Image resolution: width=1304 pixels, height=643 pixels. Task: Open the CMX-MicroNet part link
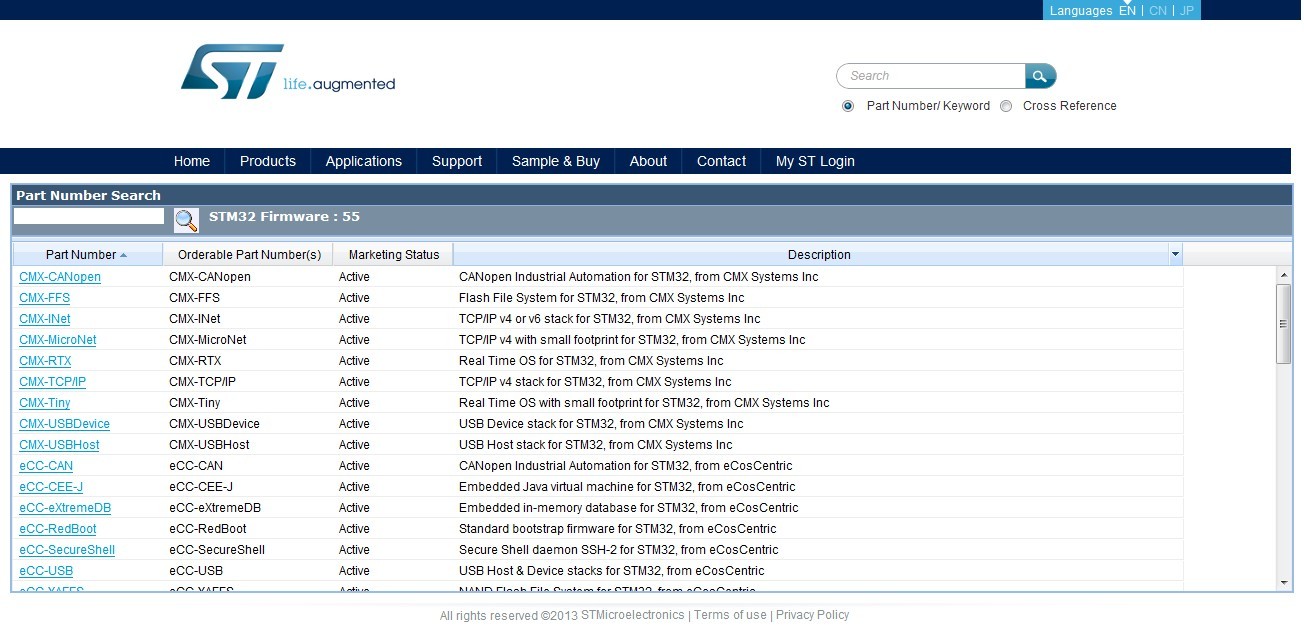pos(58,340)
